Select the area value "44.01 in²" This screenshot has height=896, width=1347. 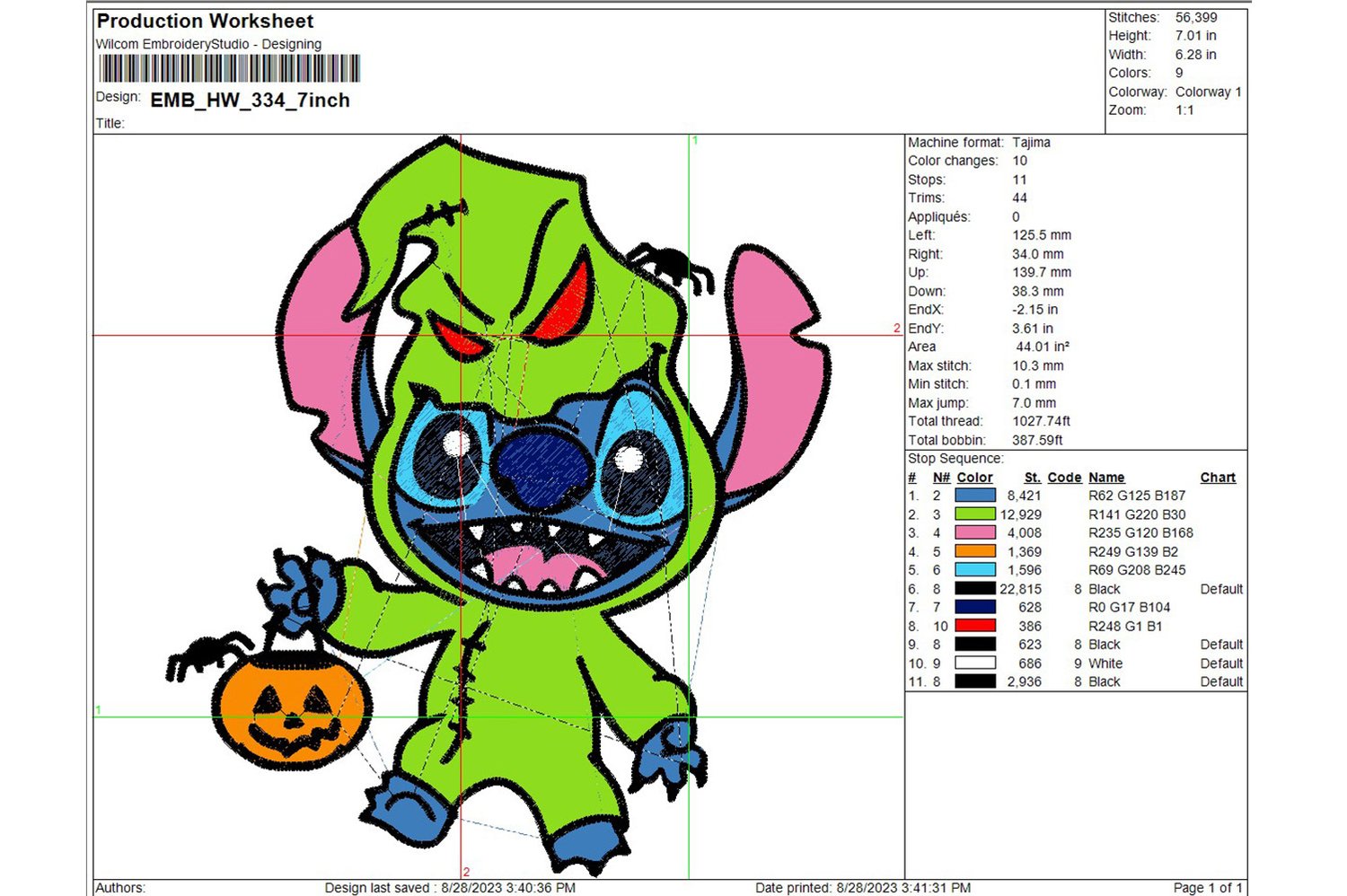1043,347
